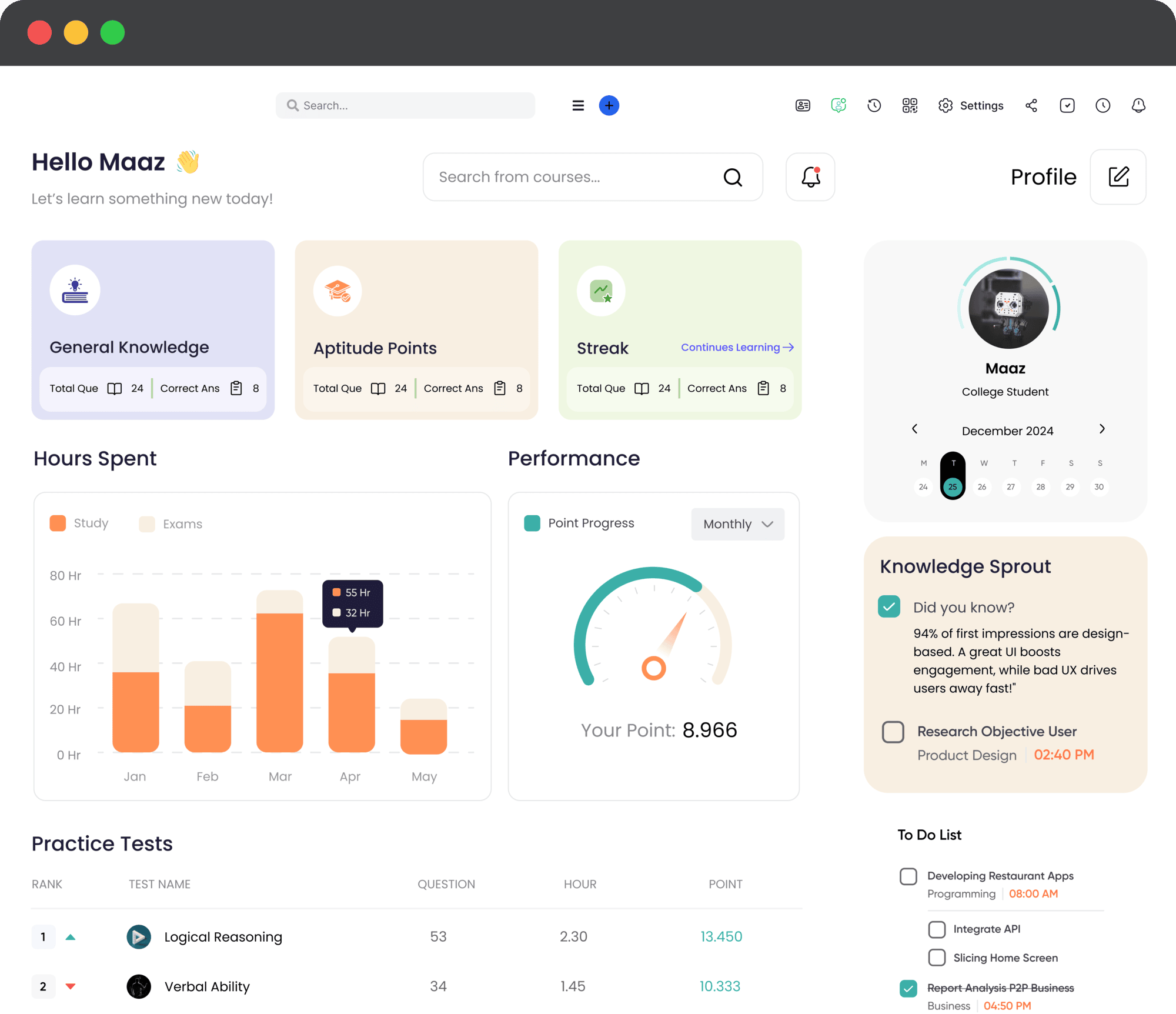1176x1014 pixels.
Task: Go to next month in calendar
Action: pyautogui.click(x=1101, y=429)
